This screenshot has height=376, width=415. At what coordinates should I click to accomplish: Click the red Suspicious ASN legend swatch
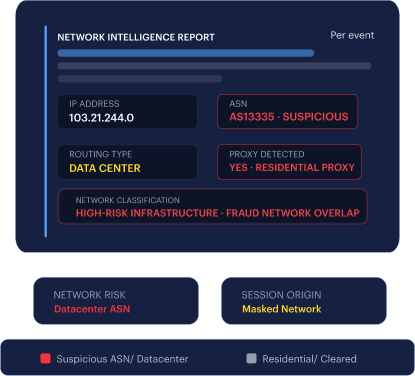click(45, 358)
